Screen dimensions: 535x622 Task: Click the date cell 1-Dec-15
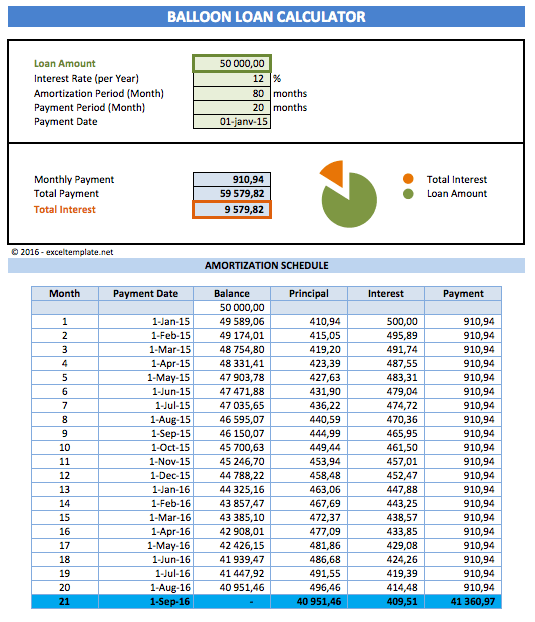pyautogui.click(x=146, y=475)
